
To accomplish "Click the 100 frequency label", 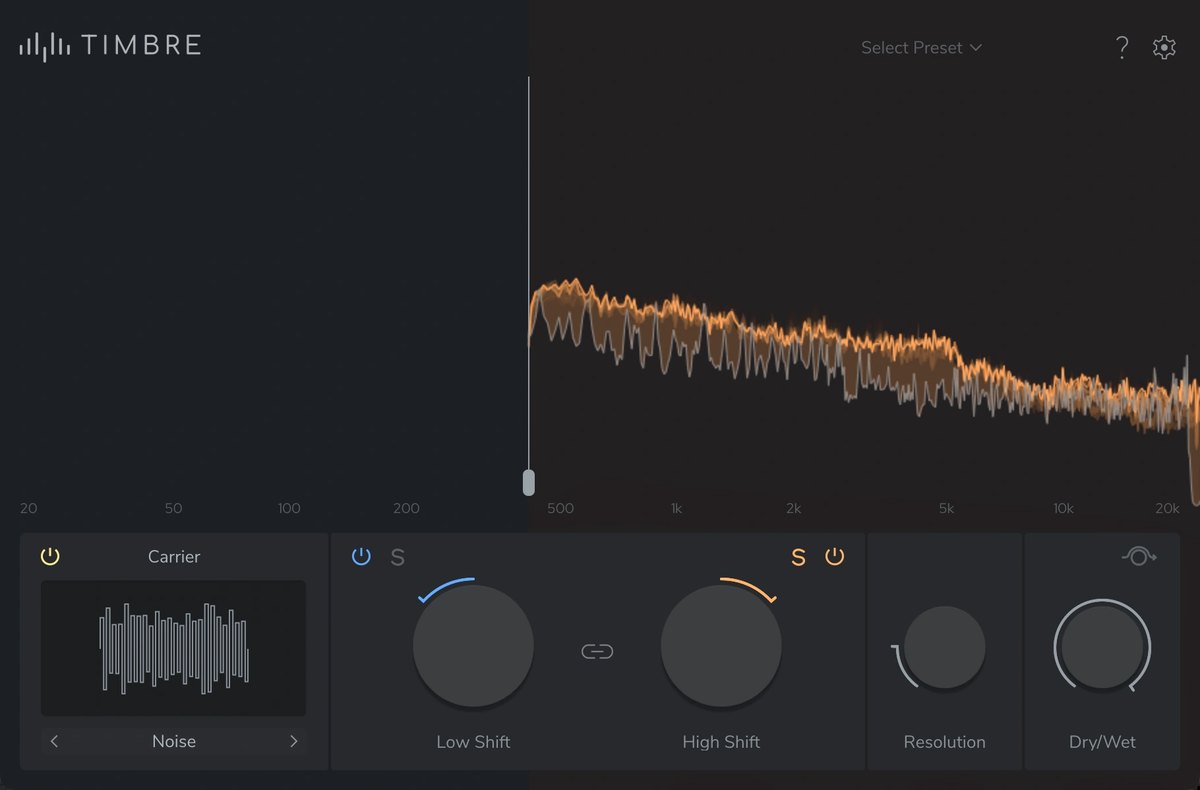I will [289, 508].
